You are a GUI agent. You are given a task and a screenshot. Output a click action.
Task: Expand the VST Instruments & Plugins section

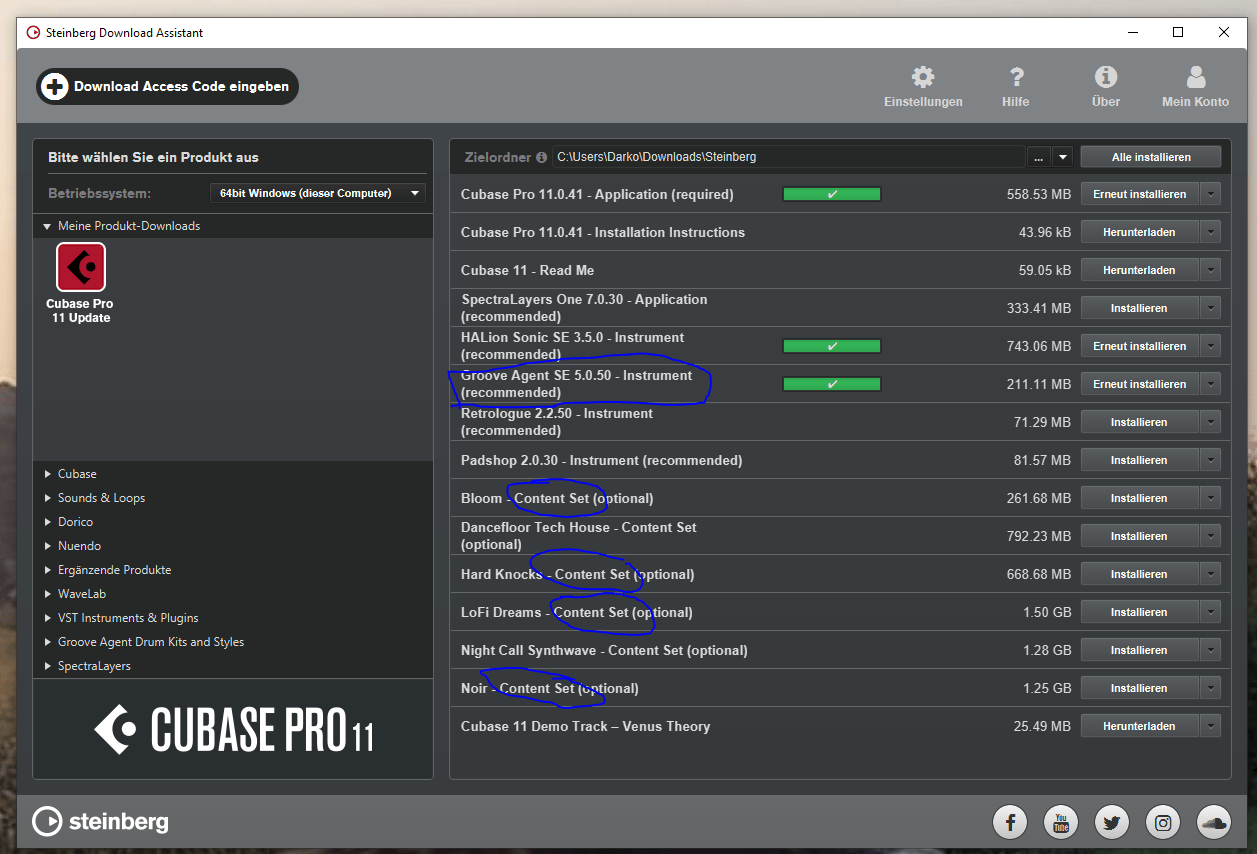127,617
